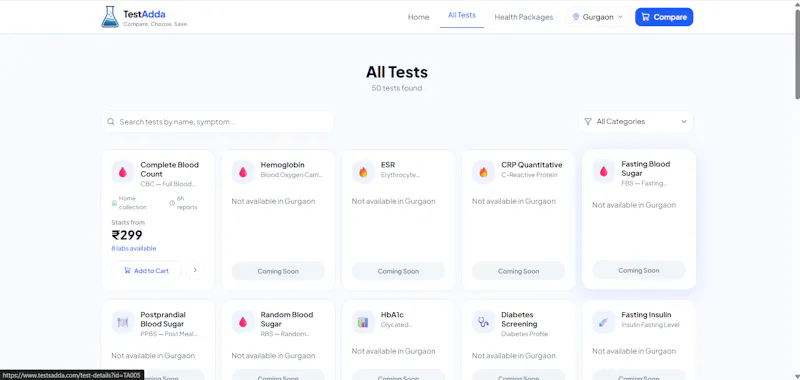This screenshot has width=800, height=380.
Task: Open the Fasting Blood Sugar title
Action: click(645, 168)
